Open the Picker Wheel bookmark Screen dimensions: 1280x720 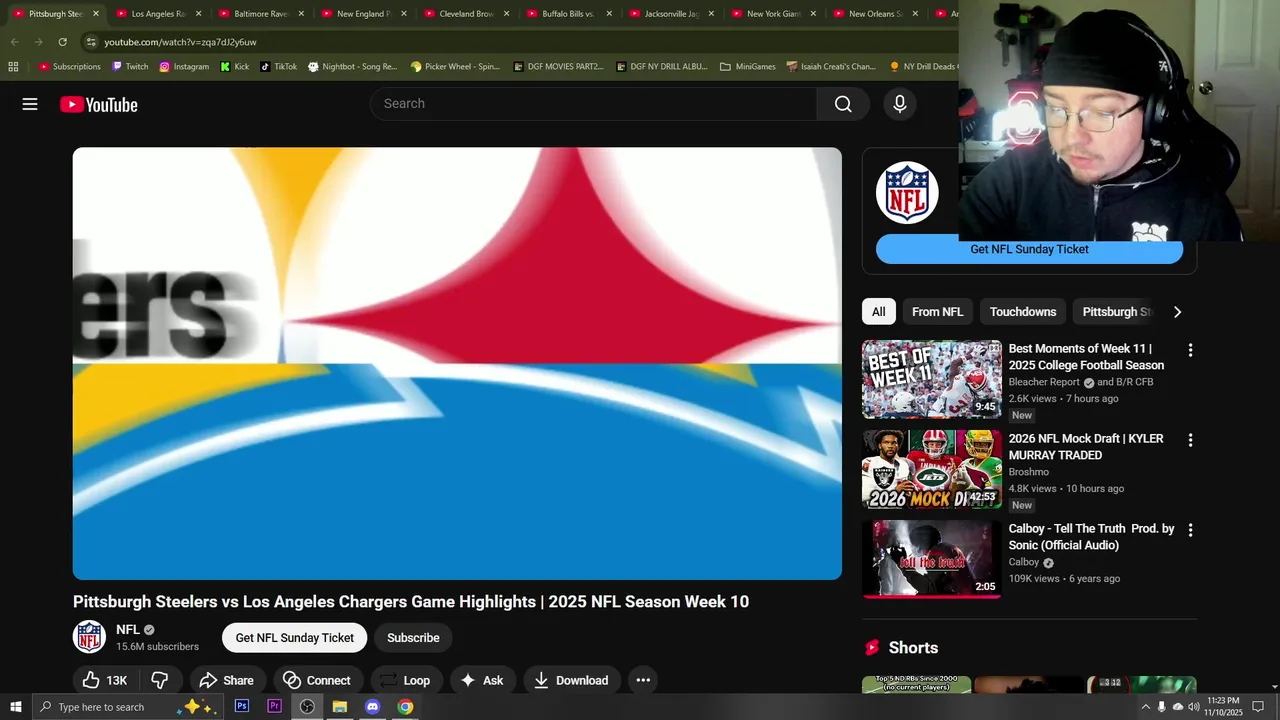point(455,67)
